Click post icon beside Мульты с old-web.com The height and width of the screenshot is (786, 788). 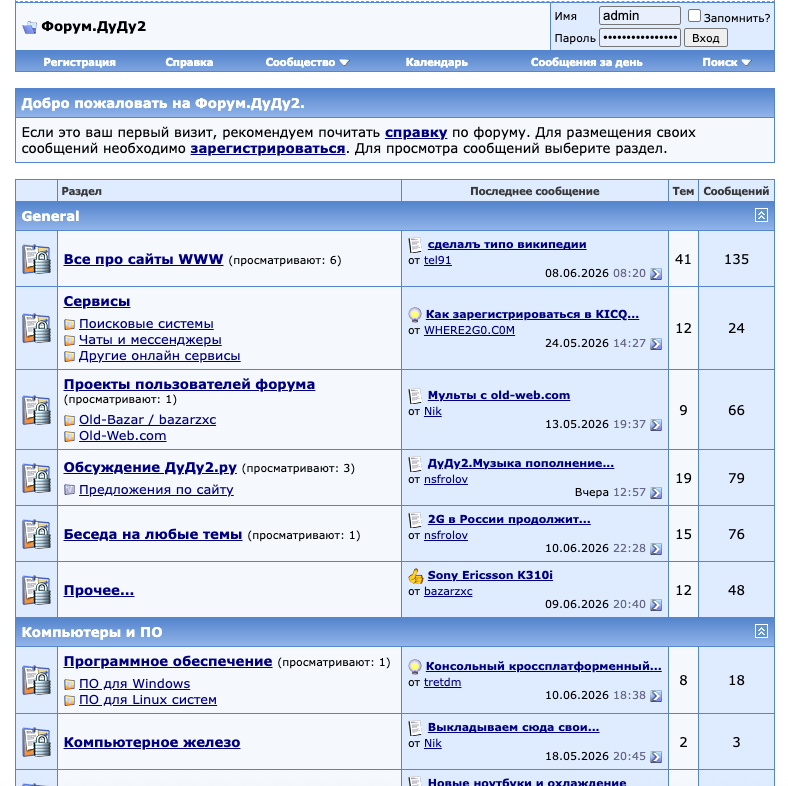click(x=415, y=396)
